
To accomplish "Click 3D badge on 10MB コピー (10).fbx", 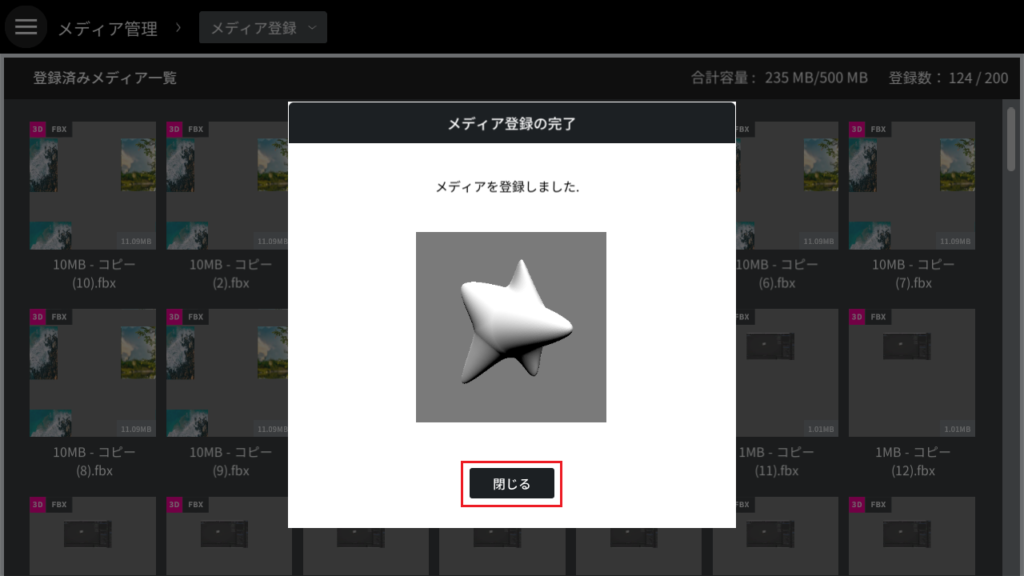I will click(37, 129).
